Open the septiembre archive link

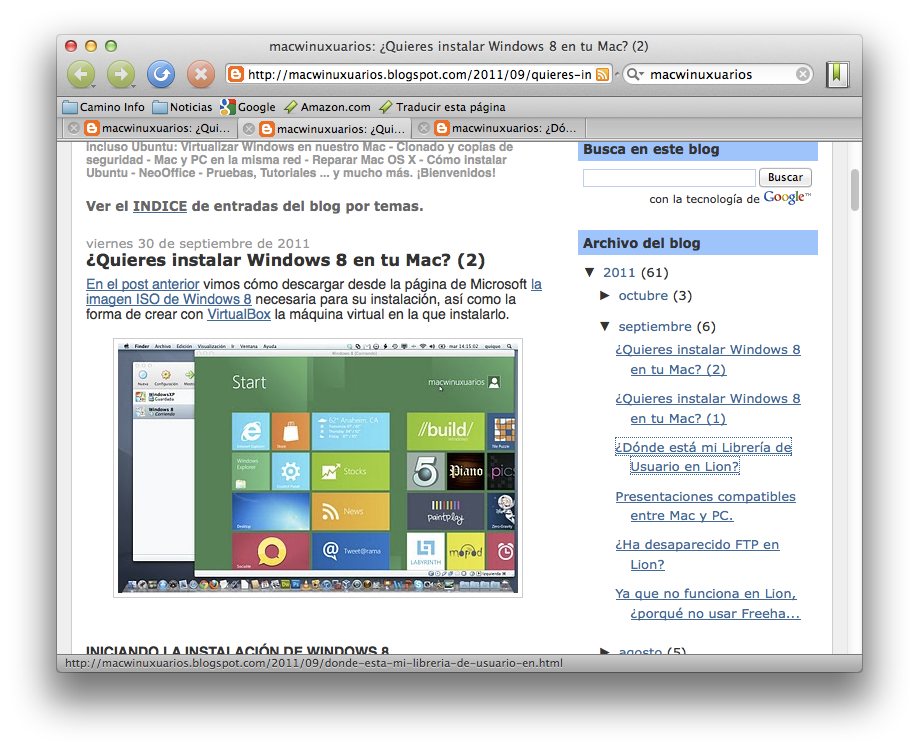pos(655,327)
